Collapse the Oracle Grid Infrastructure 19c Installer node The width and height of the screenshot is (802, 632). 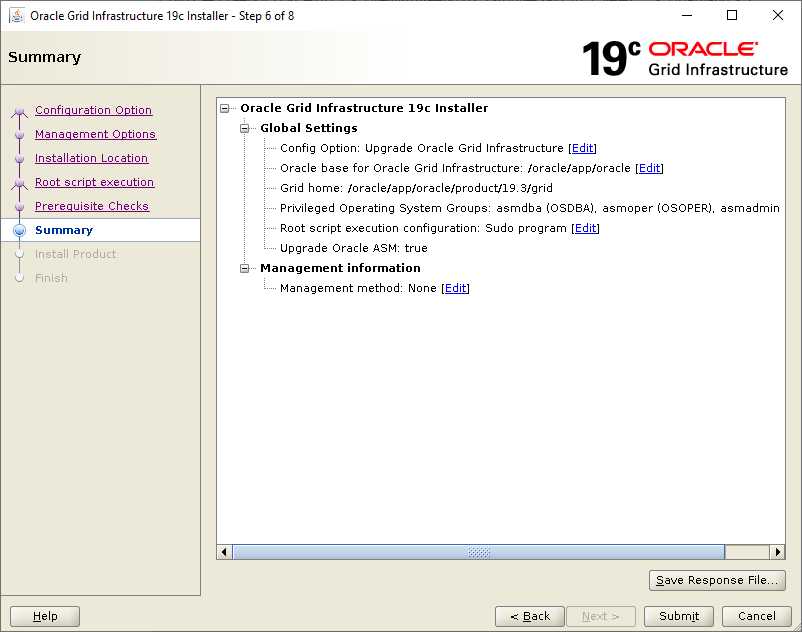point(225,108)
